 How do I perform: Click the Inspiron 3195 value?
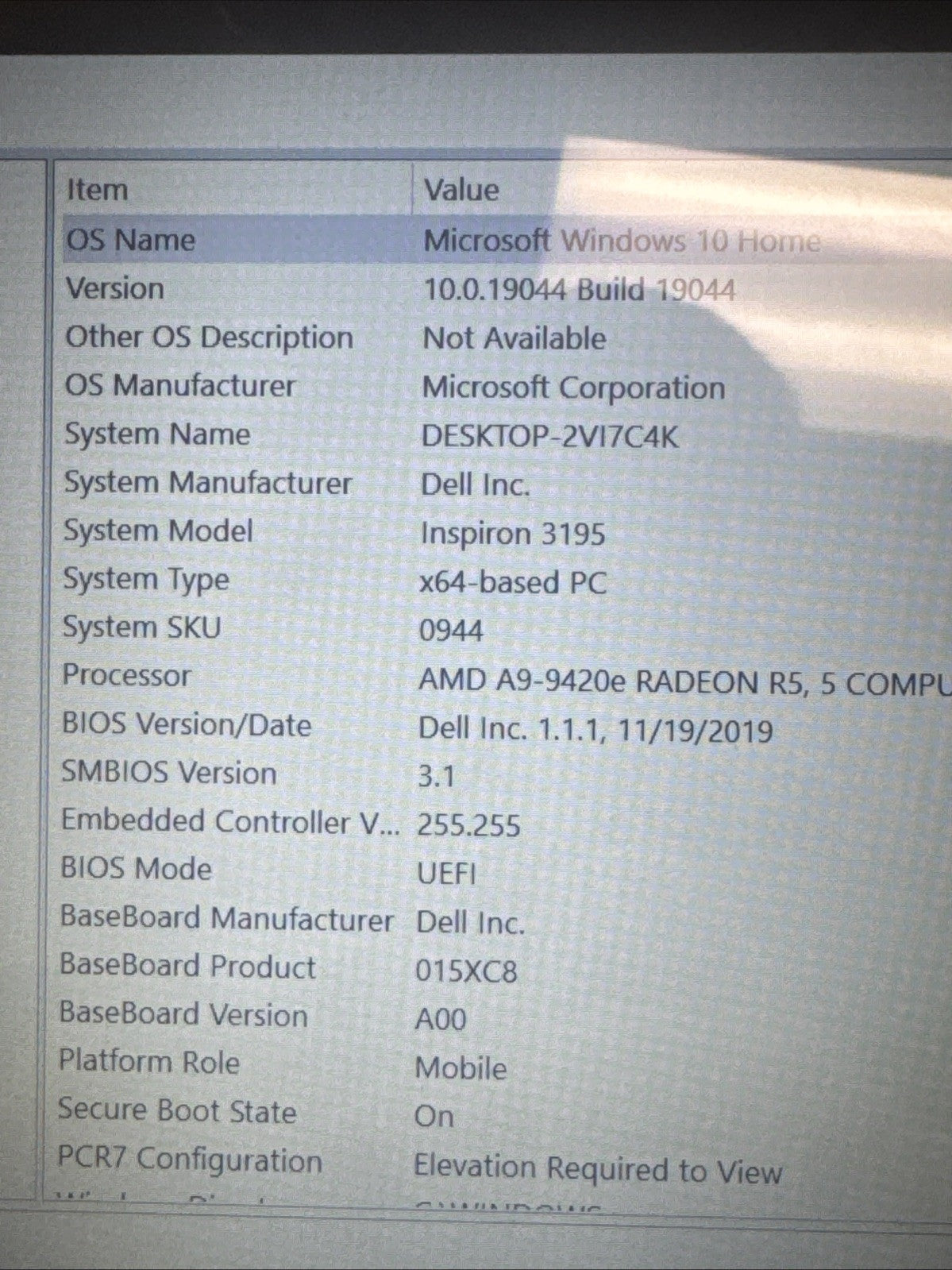point(512,533)
